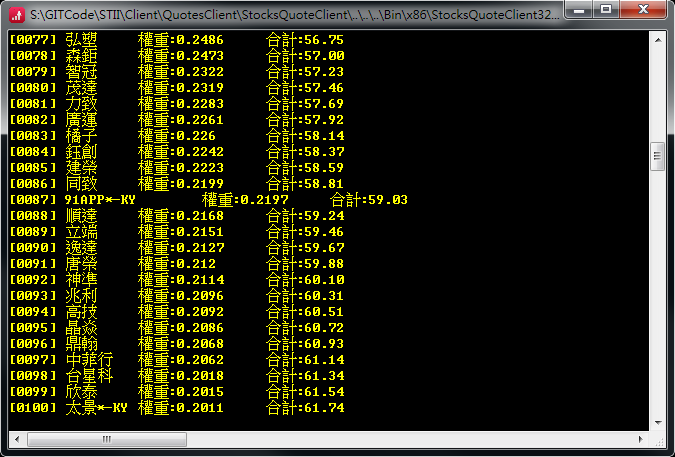
Task: Close the StocksQuoteClient console window
Action: [x=643, y=9]
